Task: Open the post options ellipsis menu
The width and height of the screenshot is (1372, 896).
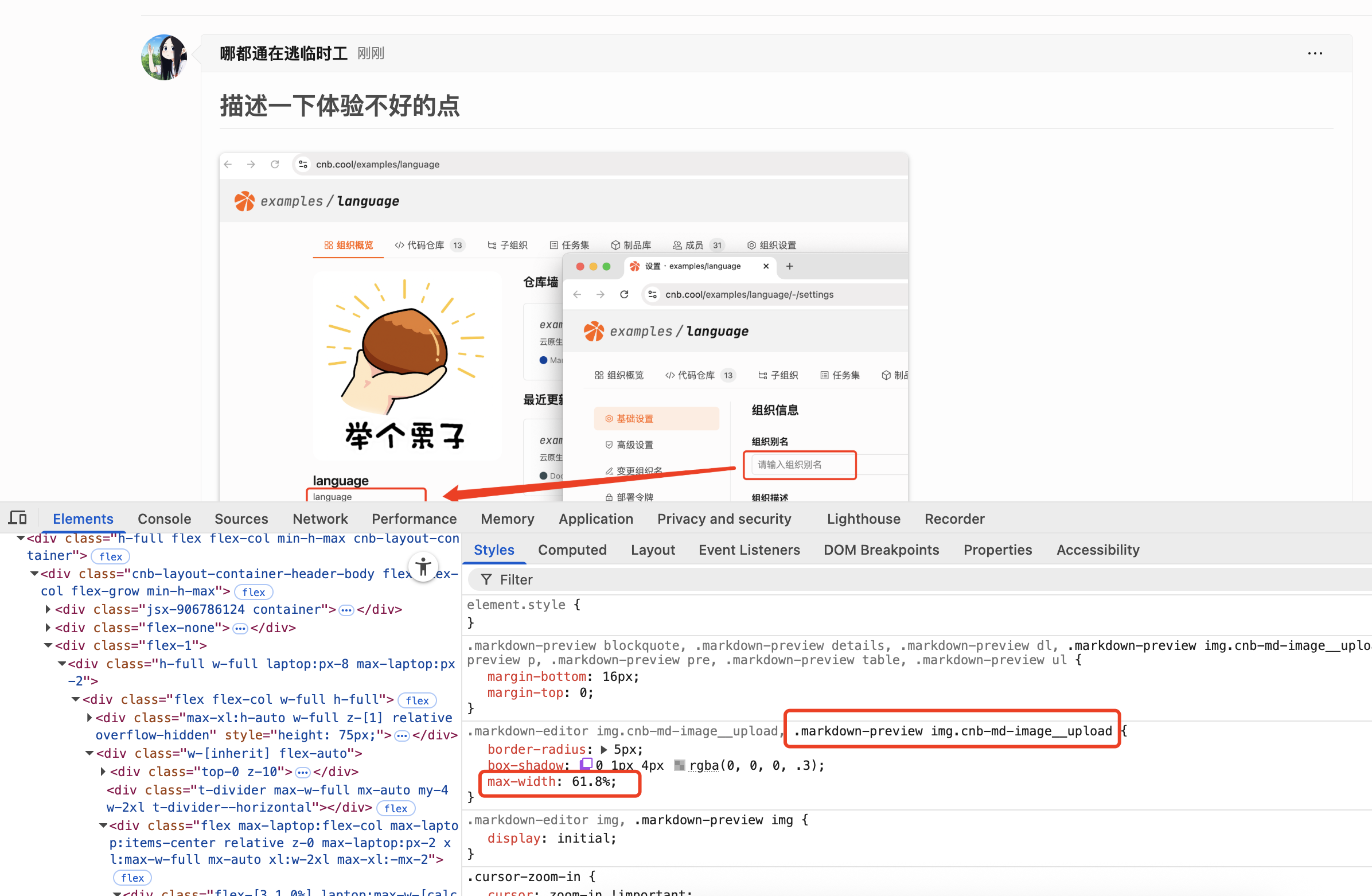Action: point(1314,53)
